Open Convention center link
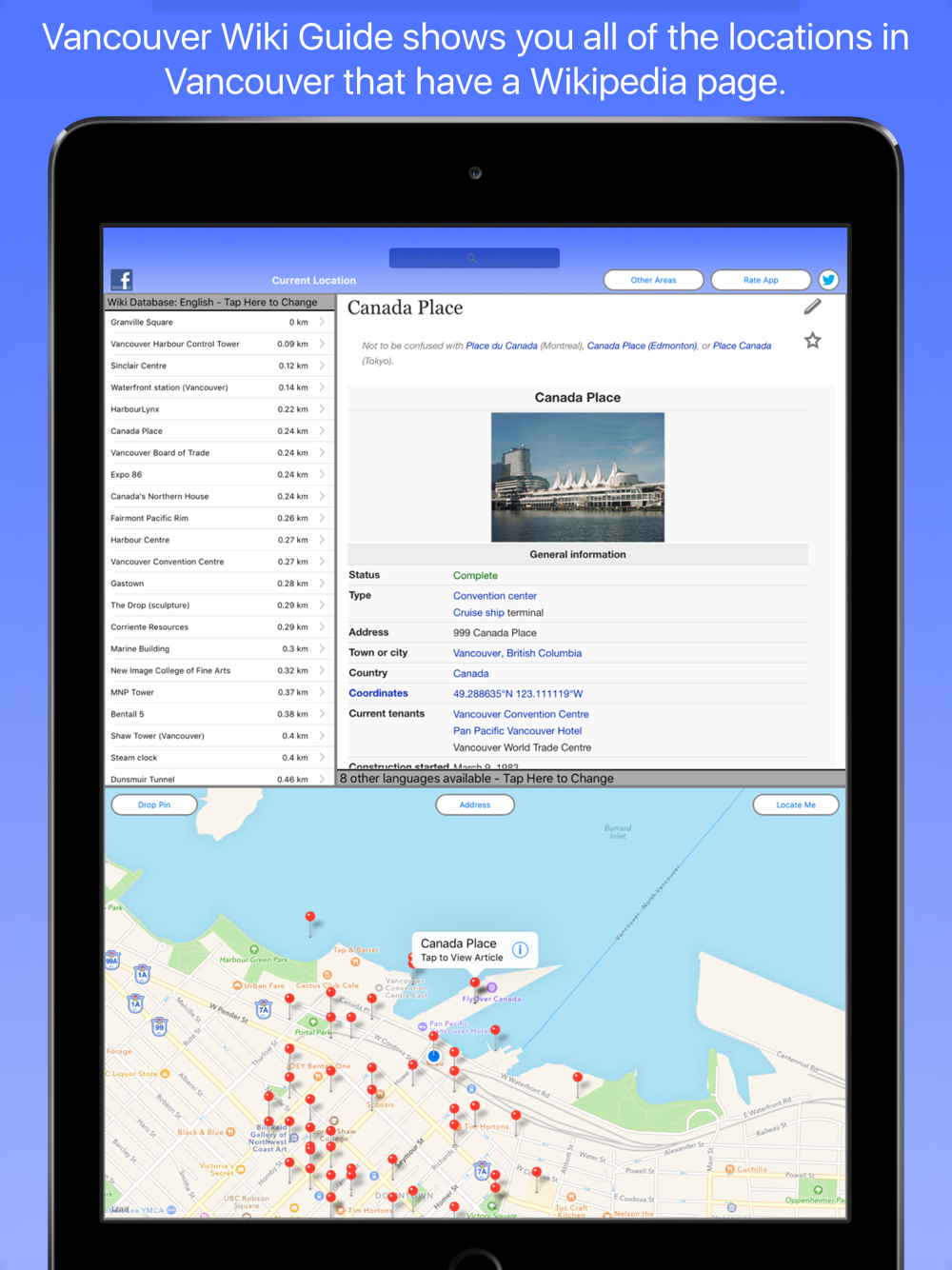Image resolution: width=952 pixels, height=1270 pixels. [495, 596]
